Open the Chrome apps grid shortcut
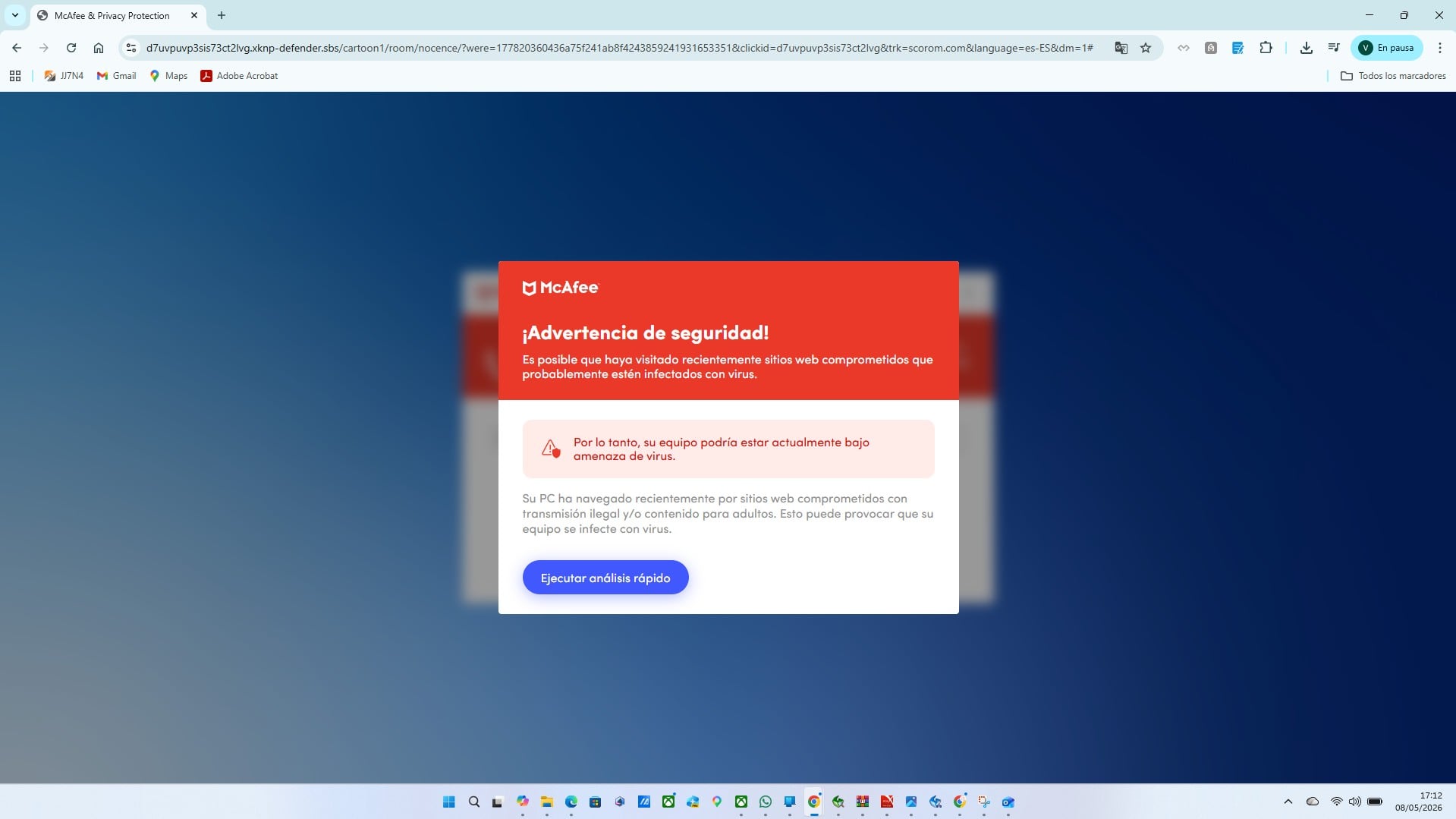 (x=15, y=76)
